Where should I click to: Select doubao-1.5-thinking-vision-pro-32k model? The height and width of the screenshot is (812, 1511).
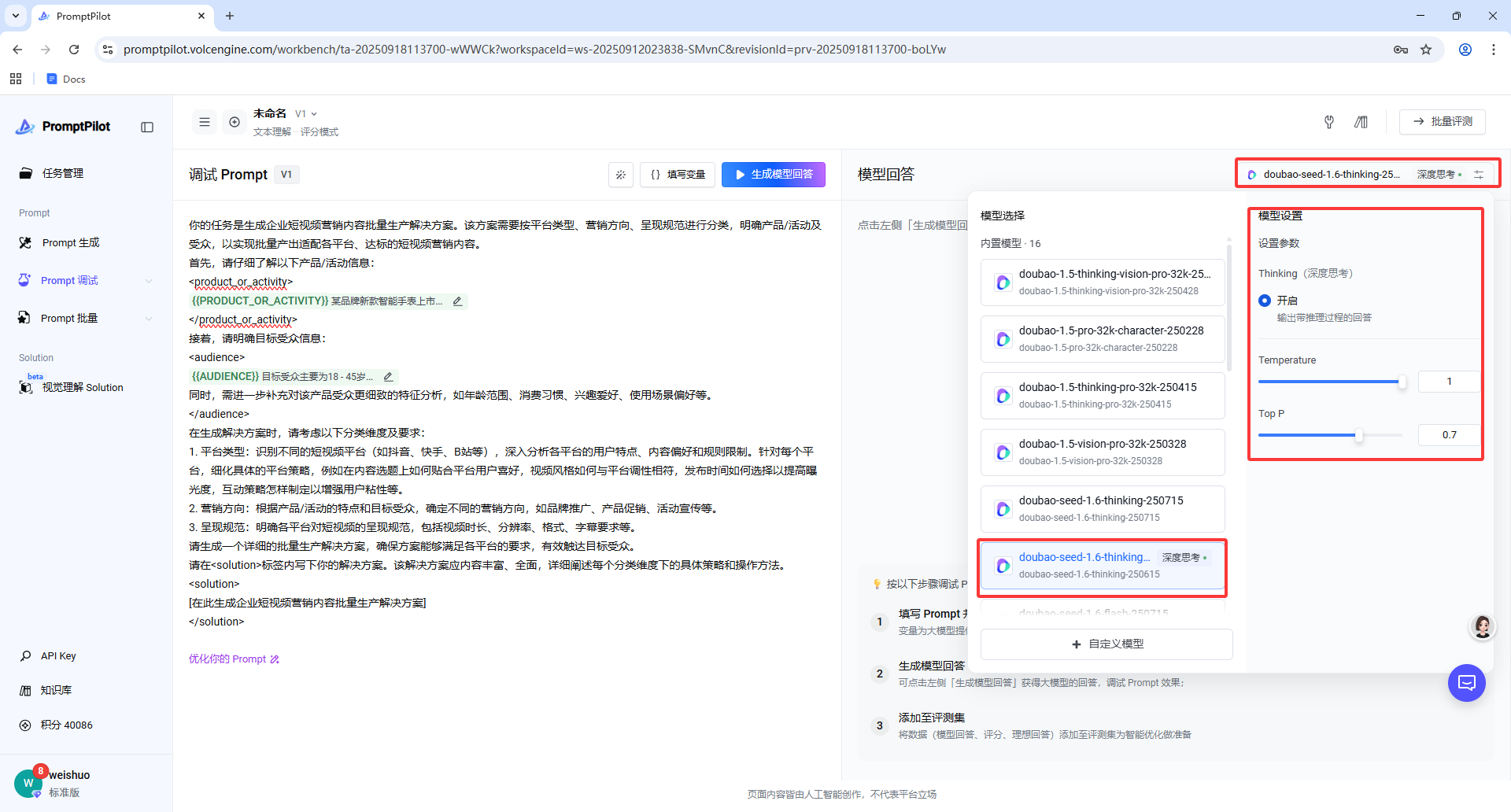point(1103,282)
